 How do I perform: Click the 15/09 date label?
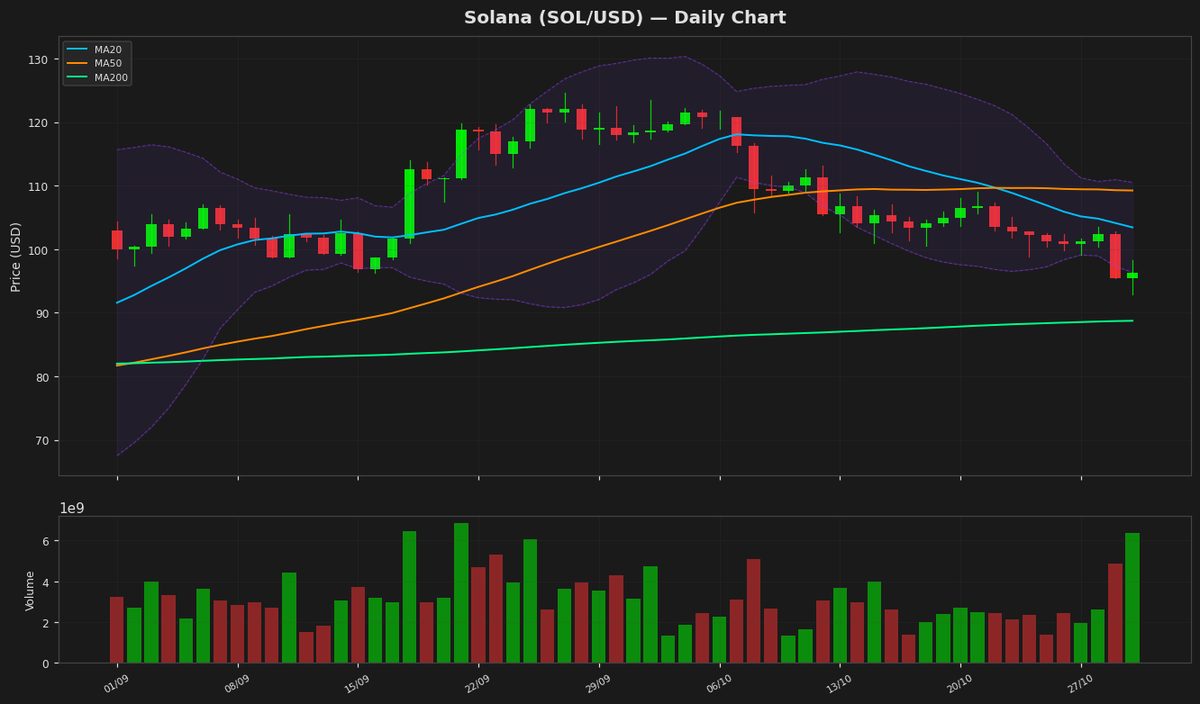357,683
